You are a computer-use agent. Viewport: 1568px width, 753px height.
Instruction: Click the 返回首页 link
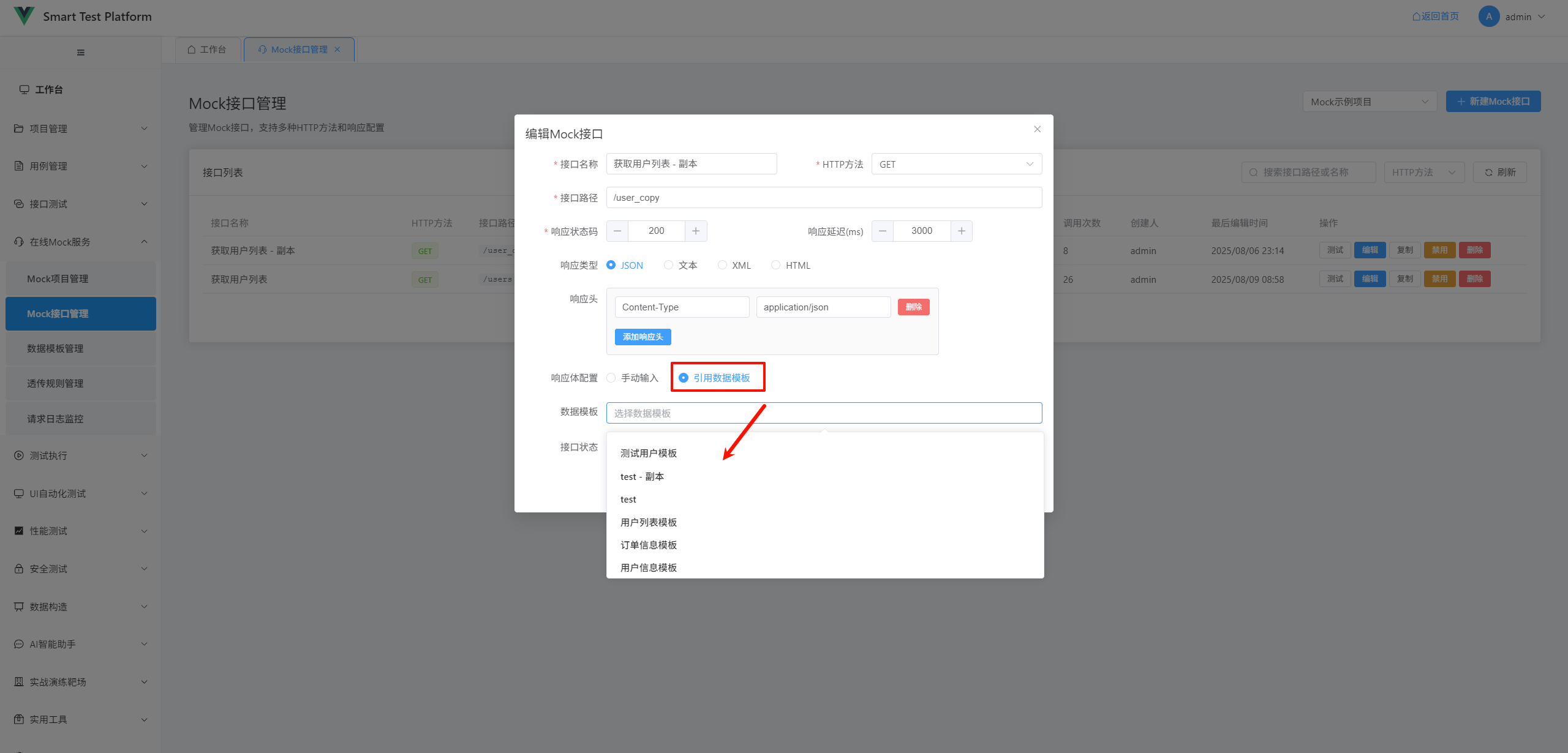click(1435, 17)
